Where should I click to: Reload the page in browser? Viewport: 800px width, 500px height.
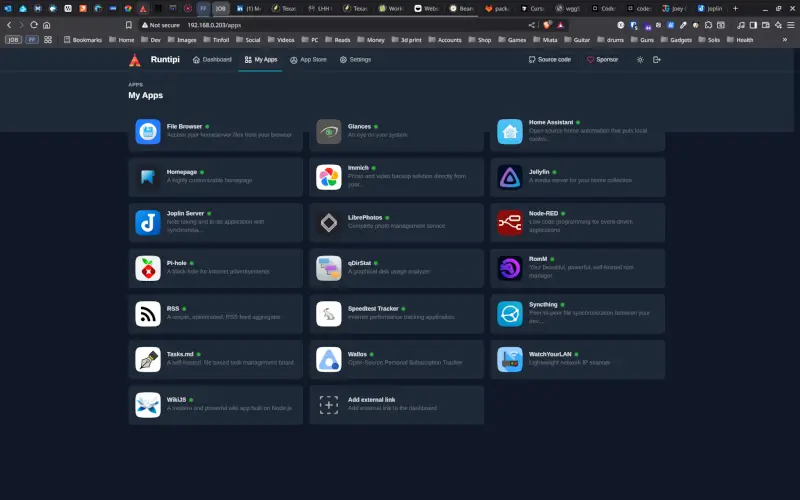[x=34, y=25]
